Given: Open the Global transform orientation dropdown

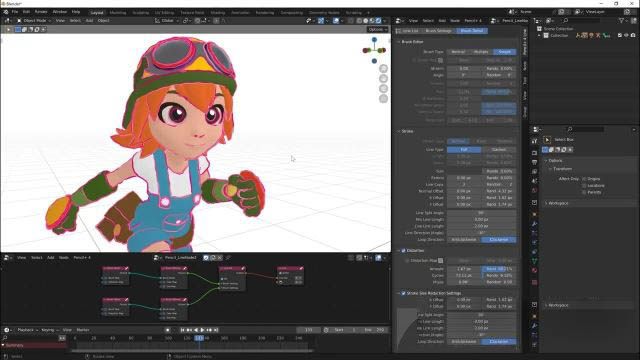Looking at the screenshot, I should [x=167, y=20].
